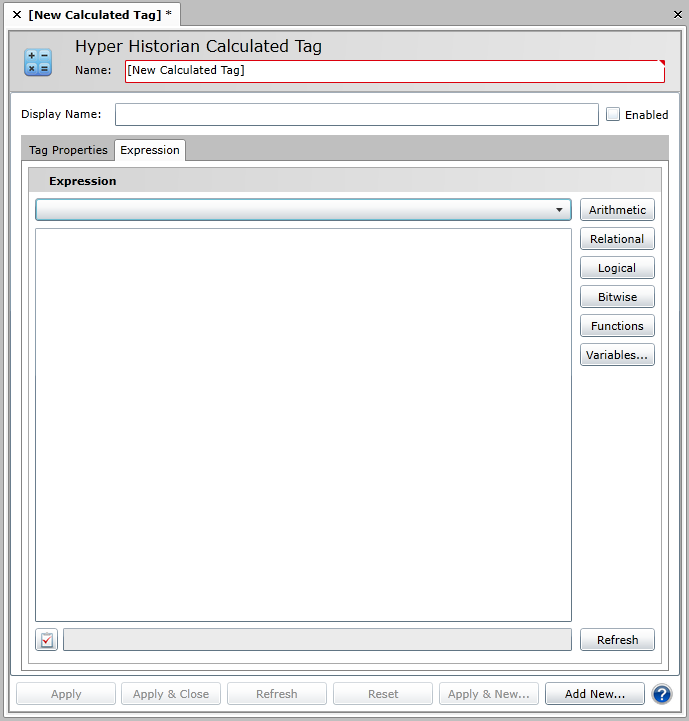This screenshot has height=721, width=689.
Task: Click inside the large expression editor area
Action: (x=304, y=425)
